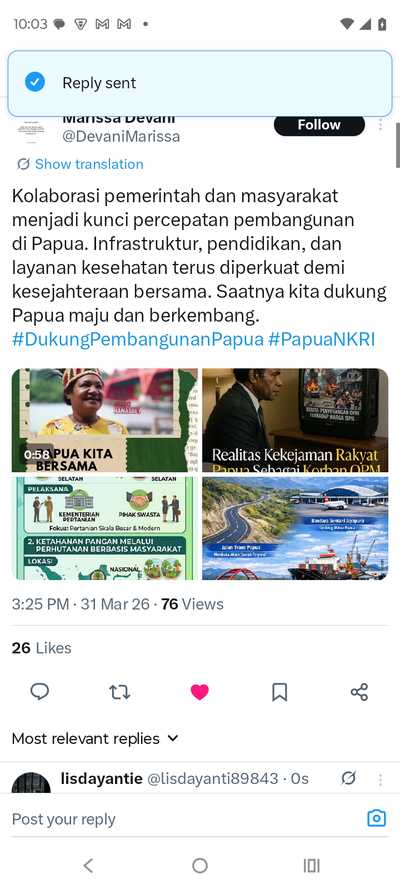Open the 26 Likes list
The height and width of the screenshot is (889, 400).
(41, 648)
